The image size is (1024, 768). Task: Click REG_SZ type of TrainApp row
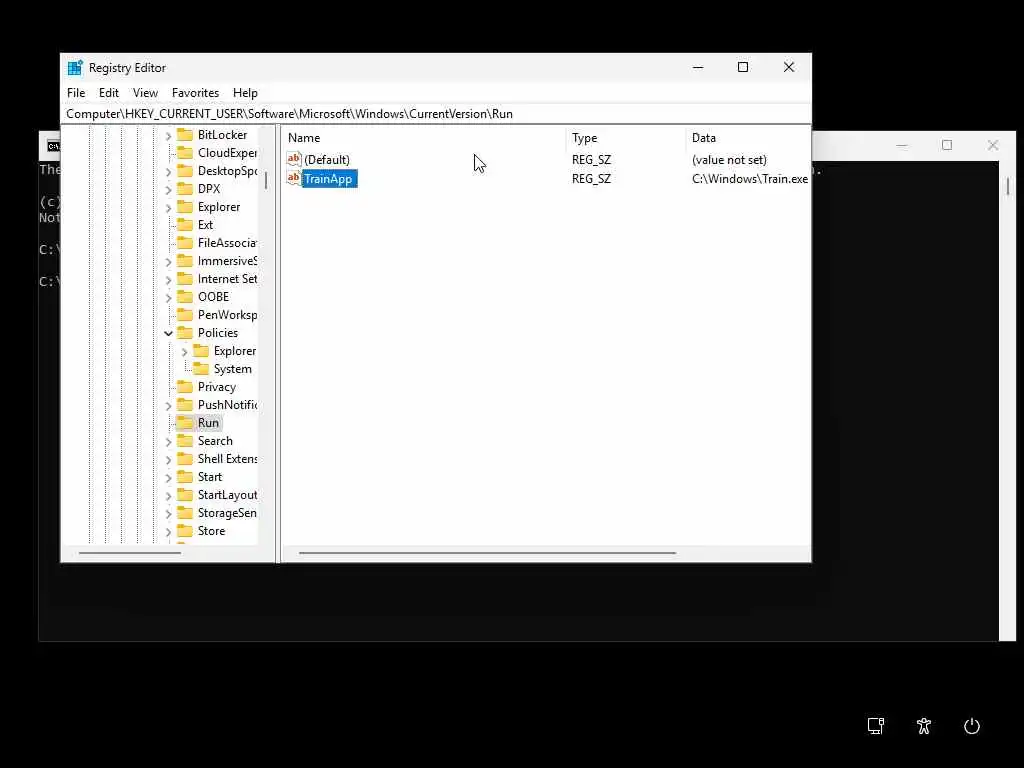592,179
